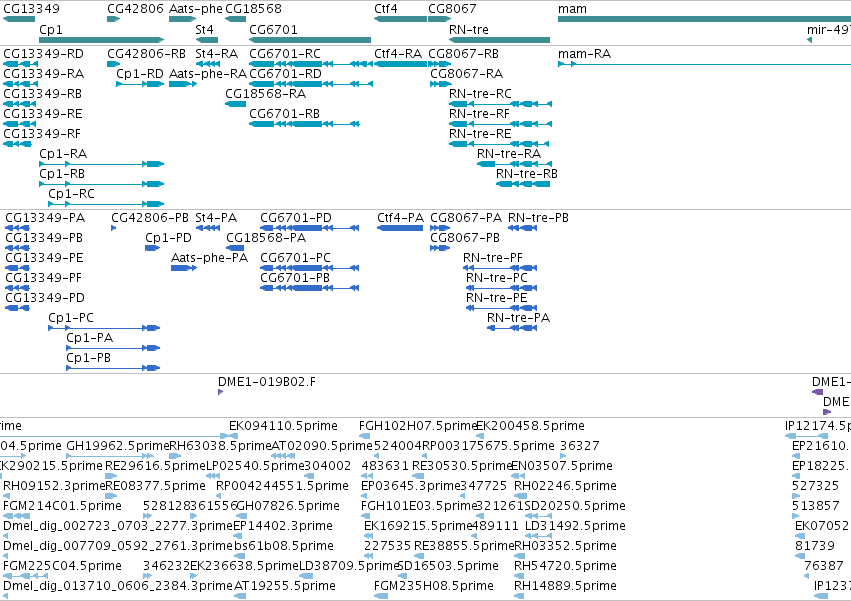Click the mam-RA transcript label

(585, 54)
